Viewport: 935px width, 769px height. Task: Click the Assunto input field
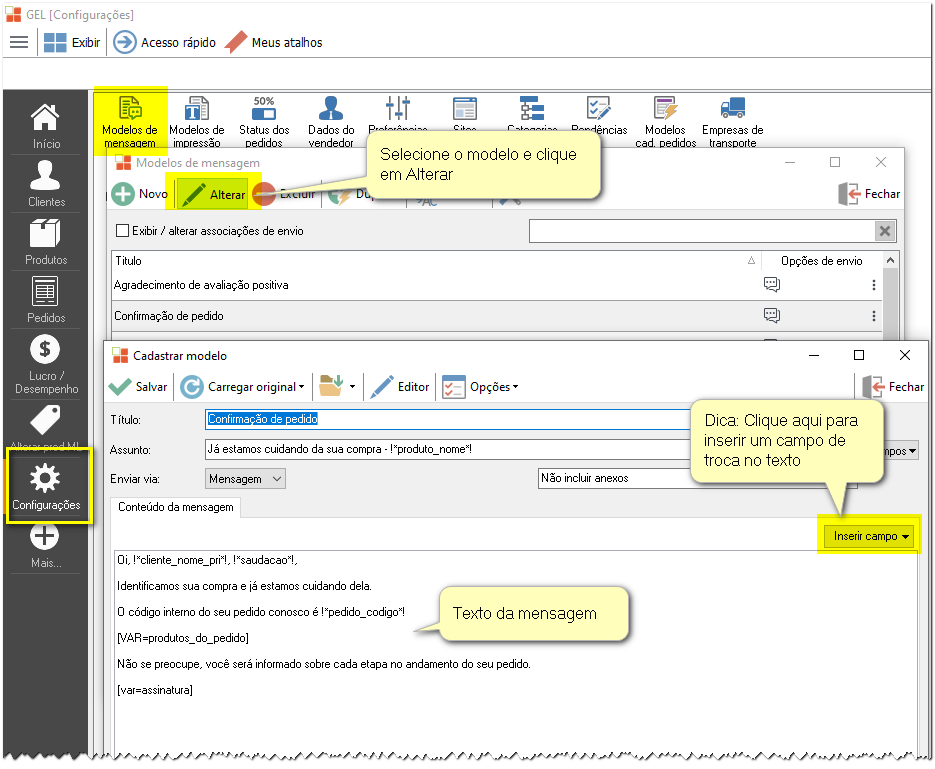point(447,449)
